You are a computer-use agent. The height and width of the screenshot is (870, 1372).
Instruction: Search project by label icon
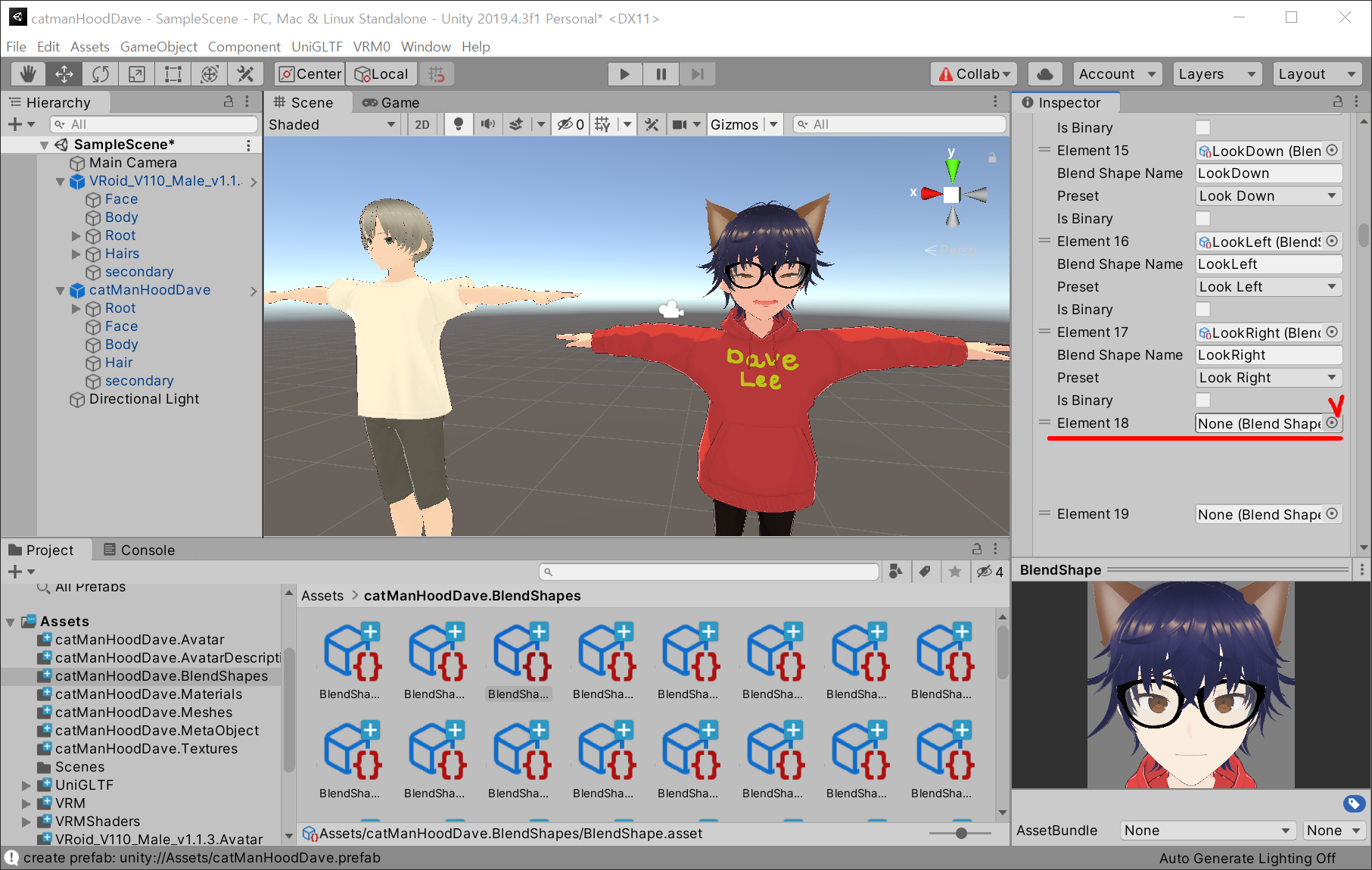click(925, 572)
